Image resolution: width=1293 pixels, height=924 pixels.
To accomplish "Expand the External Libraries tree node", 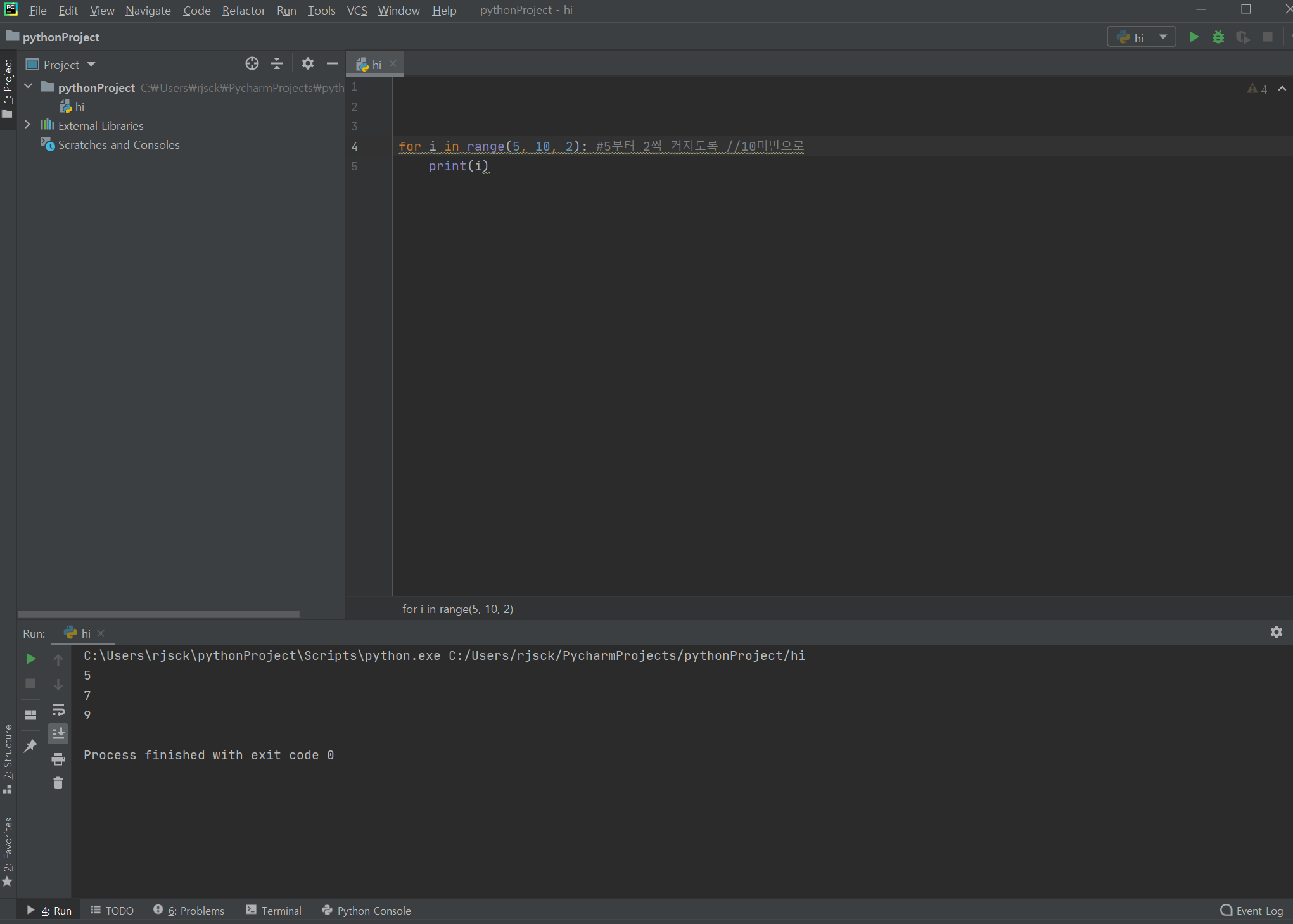I will pyautogui.click(x=27, y=125).
